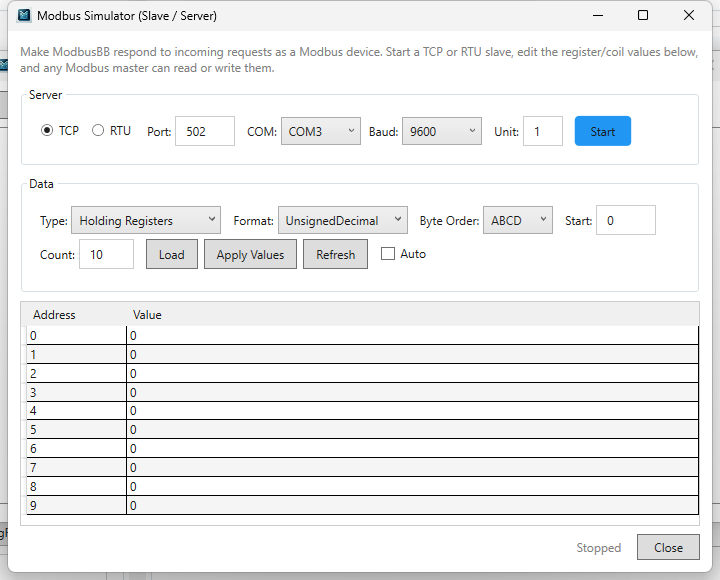Screen dimensions: 720x580
Task: Select the value cell for address 3
Action: [x=412, y=392]
